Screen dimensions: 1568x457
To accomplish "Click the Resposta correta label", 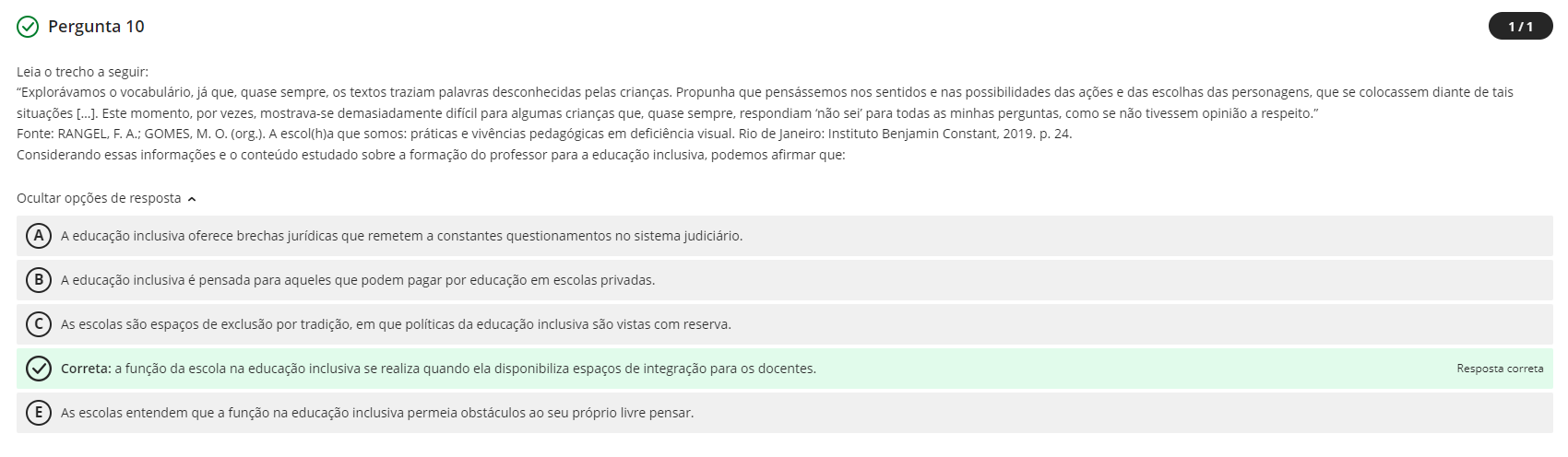I will [x=1500, y=369].
